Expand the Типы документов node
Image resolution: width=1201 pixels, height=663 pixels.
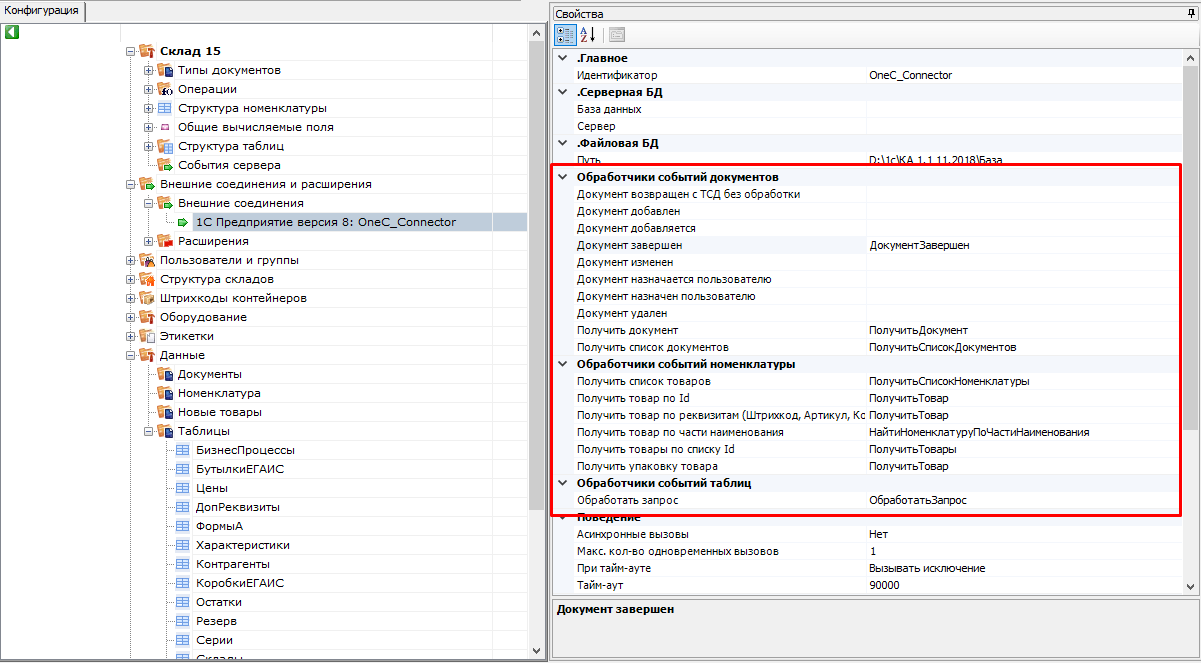click(x=149, y=70)
